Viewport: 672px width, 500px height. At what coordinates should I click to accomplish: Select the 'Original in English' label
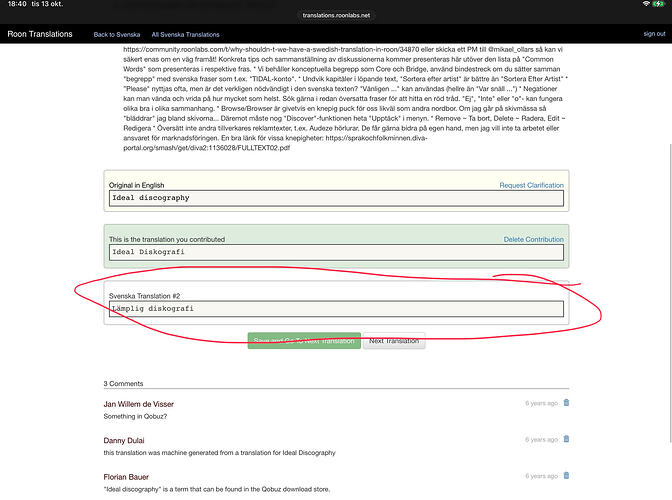[136, 185]
